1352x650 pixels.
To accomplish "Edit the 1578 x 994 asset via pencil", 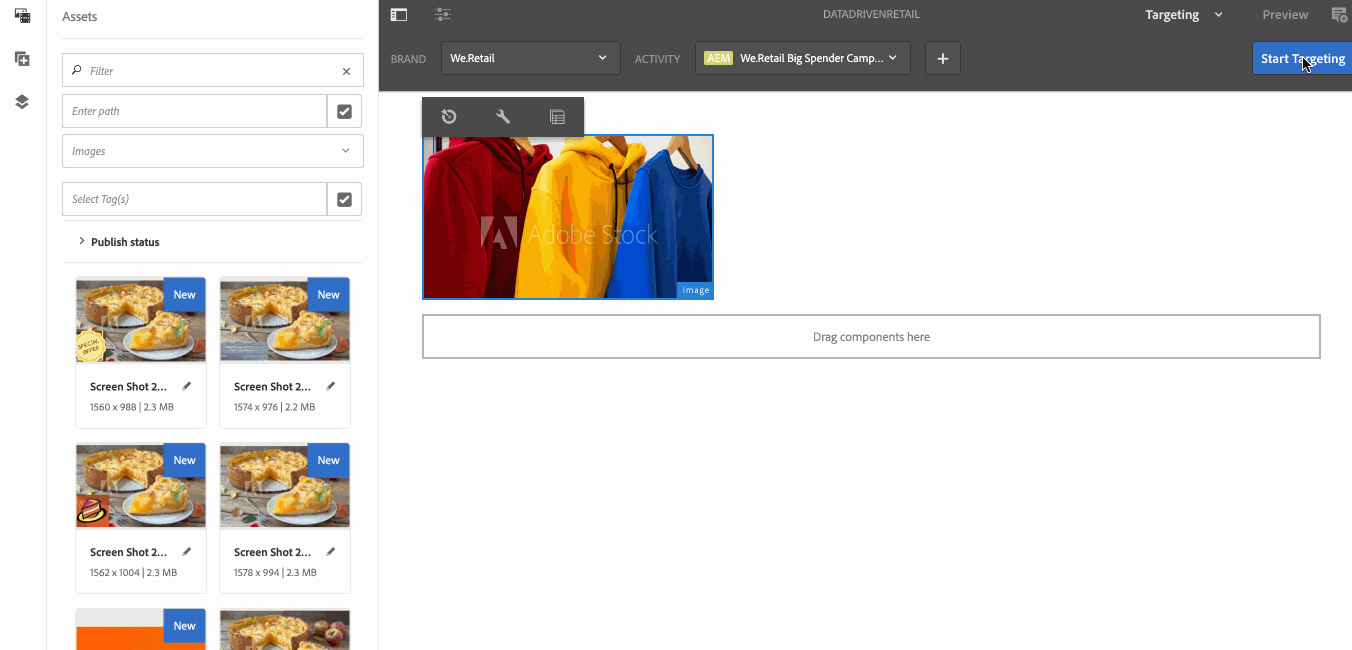I will click(331, 551).
